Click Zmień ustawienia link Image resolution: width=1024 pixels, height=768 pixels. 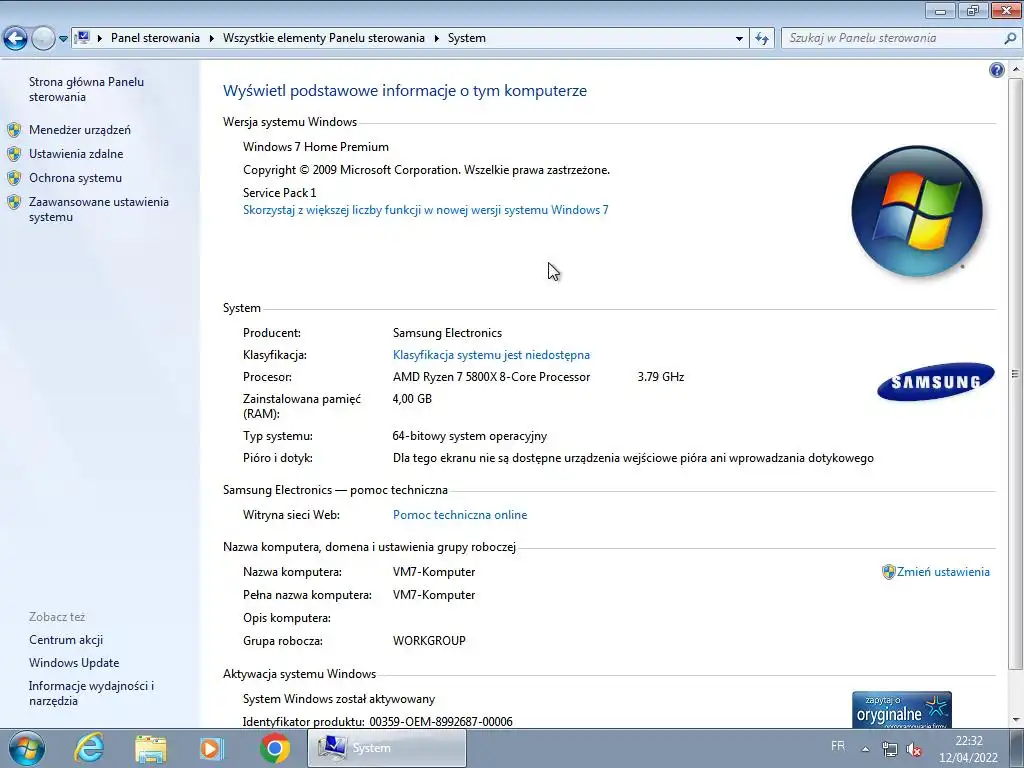pyautogui.click(x=943, y=572)
